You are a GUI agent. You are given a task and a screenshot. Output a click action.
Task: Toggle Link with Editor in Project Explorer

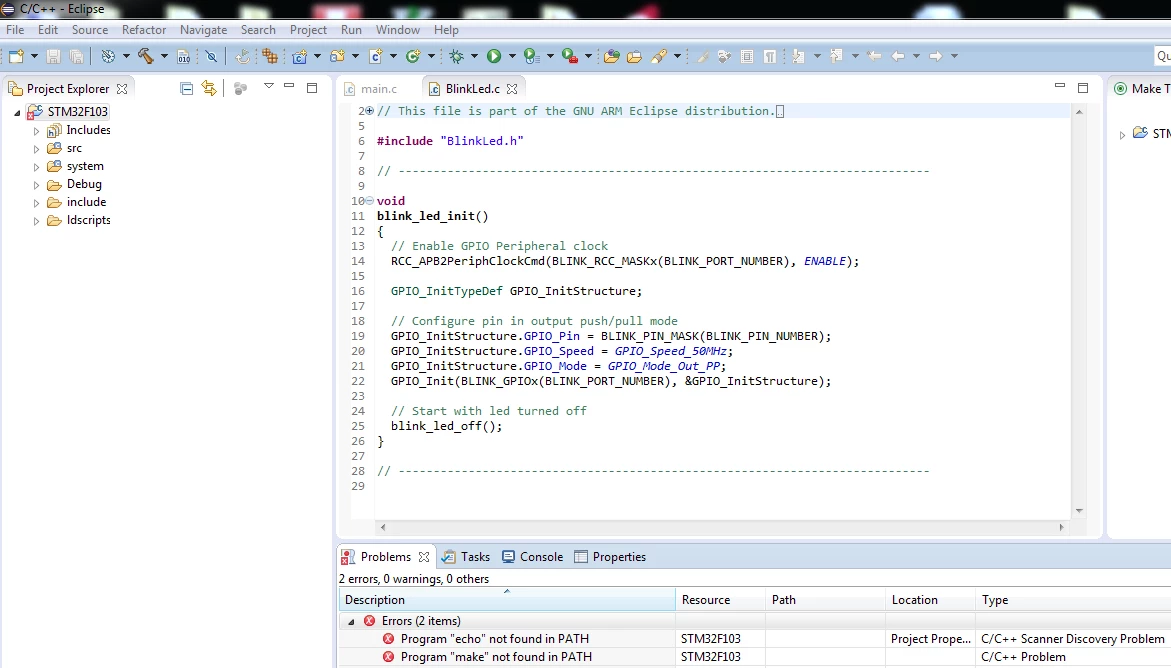209,89
